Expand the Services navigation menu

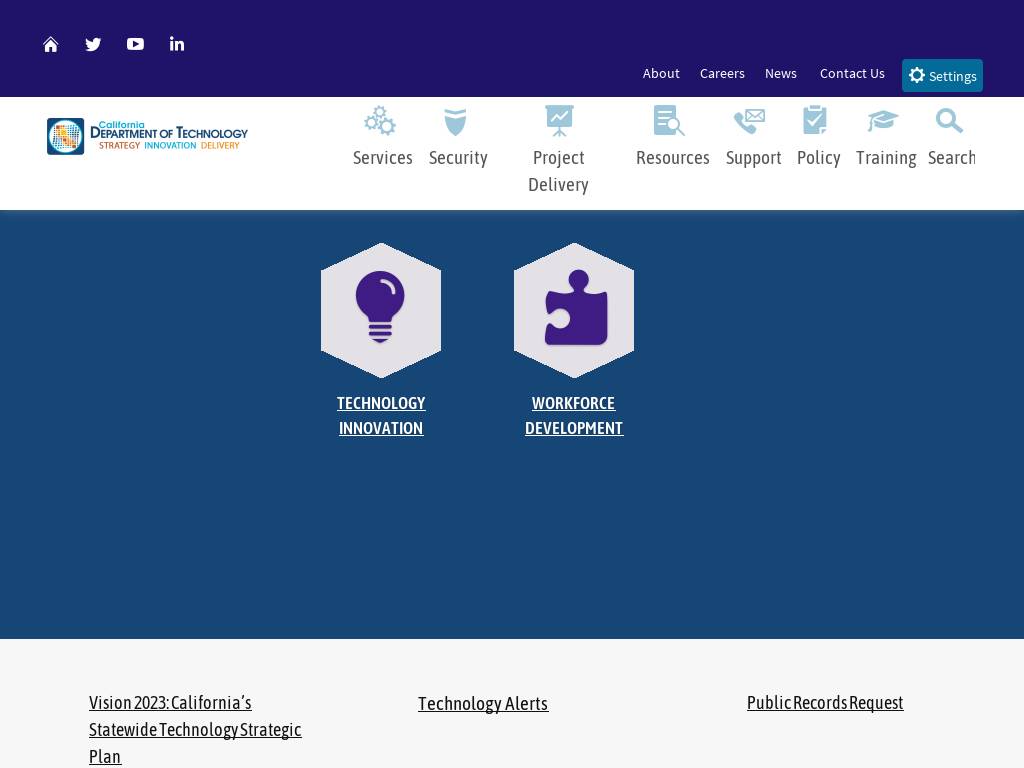382,138
